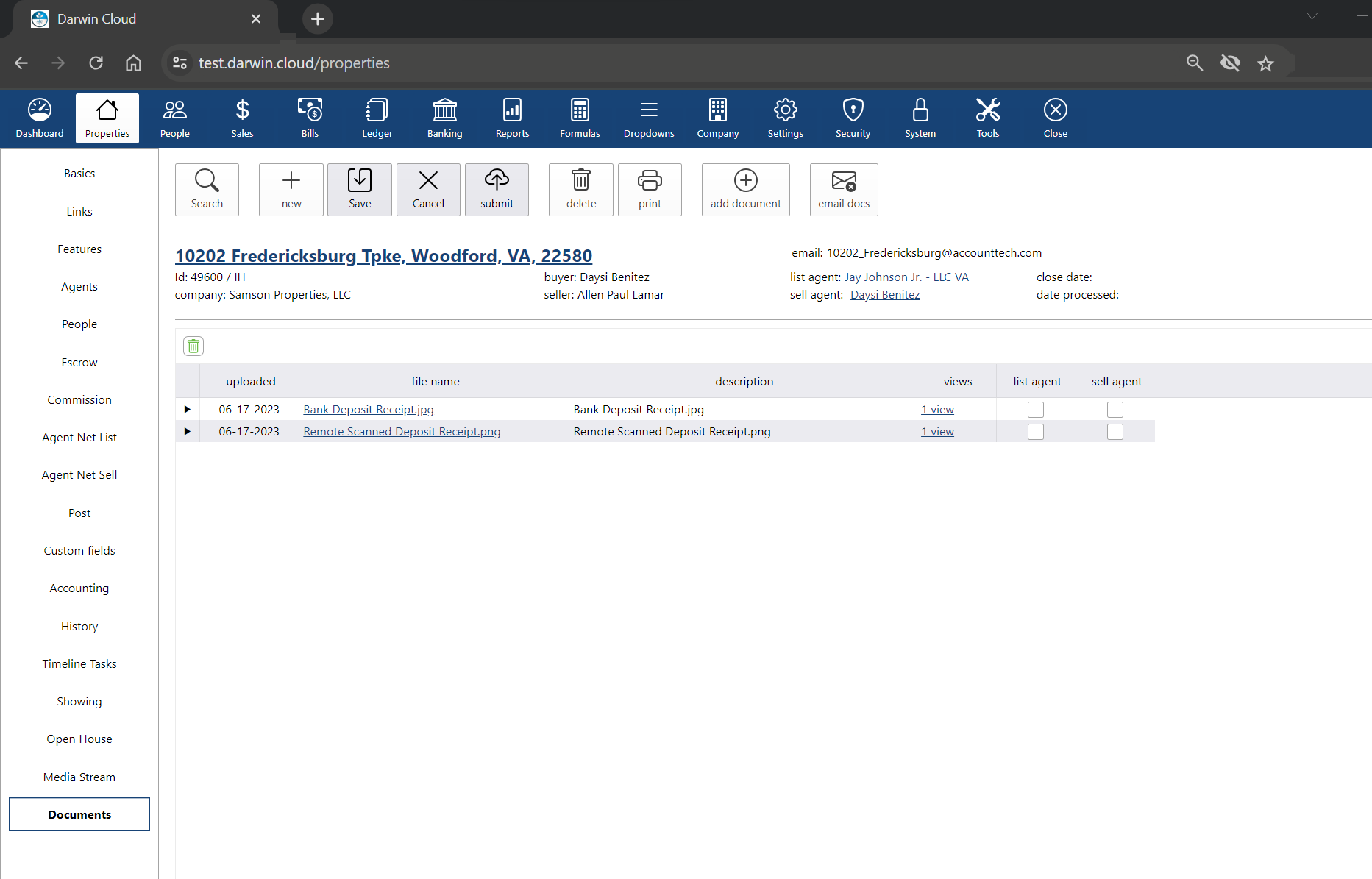
Task: Click the Close X in blue navigation
Action: point(1056,118)
